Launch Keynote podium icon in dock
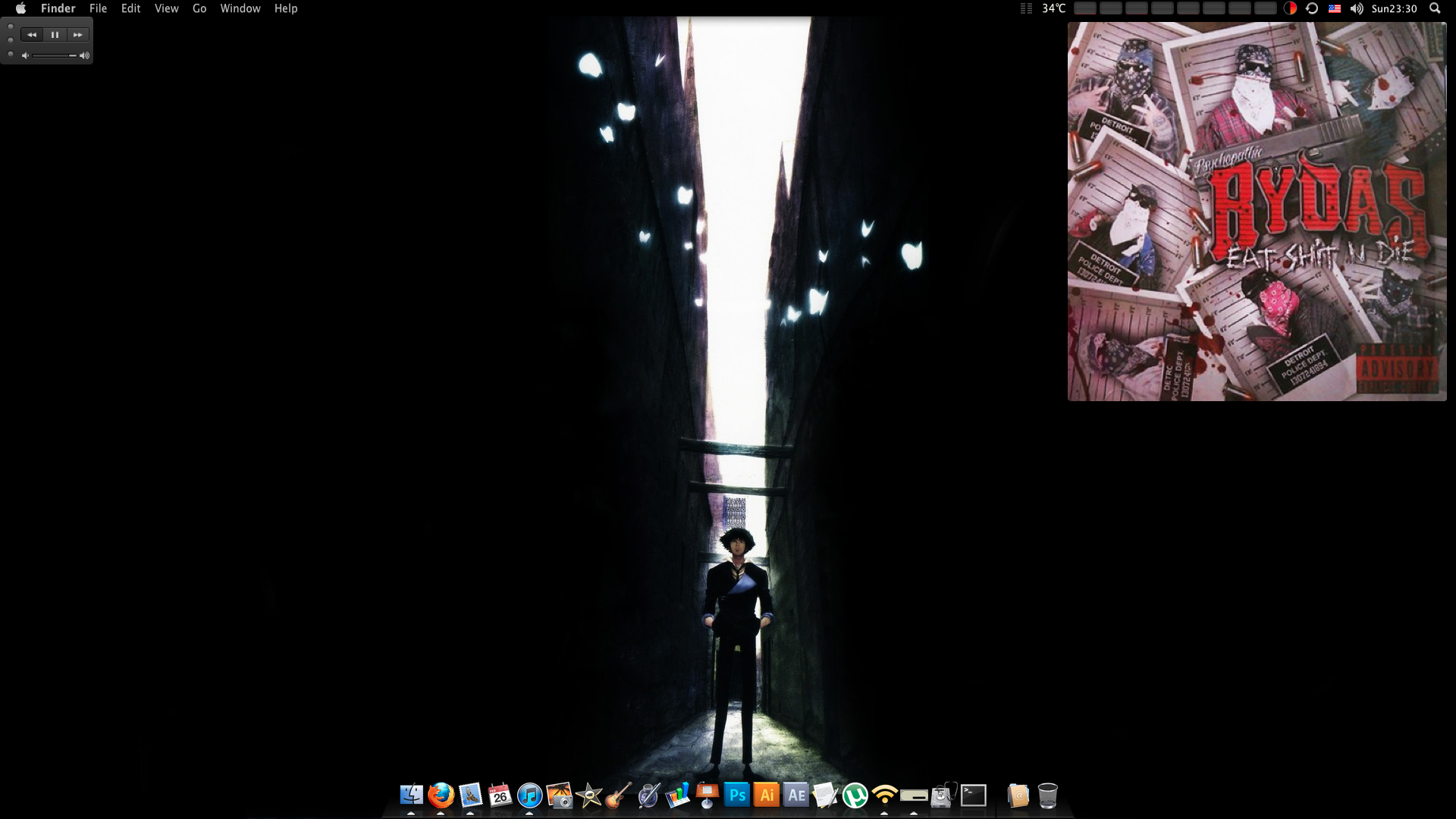Screen dimensions: 1456x819 (707, 795)
